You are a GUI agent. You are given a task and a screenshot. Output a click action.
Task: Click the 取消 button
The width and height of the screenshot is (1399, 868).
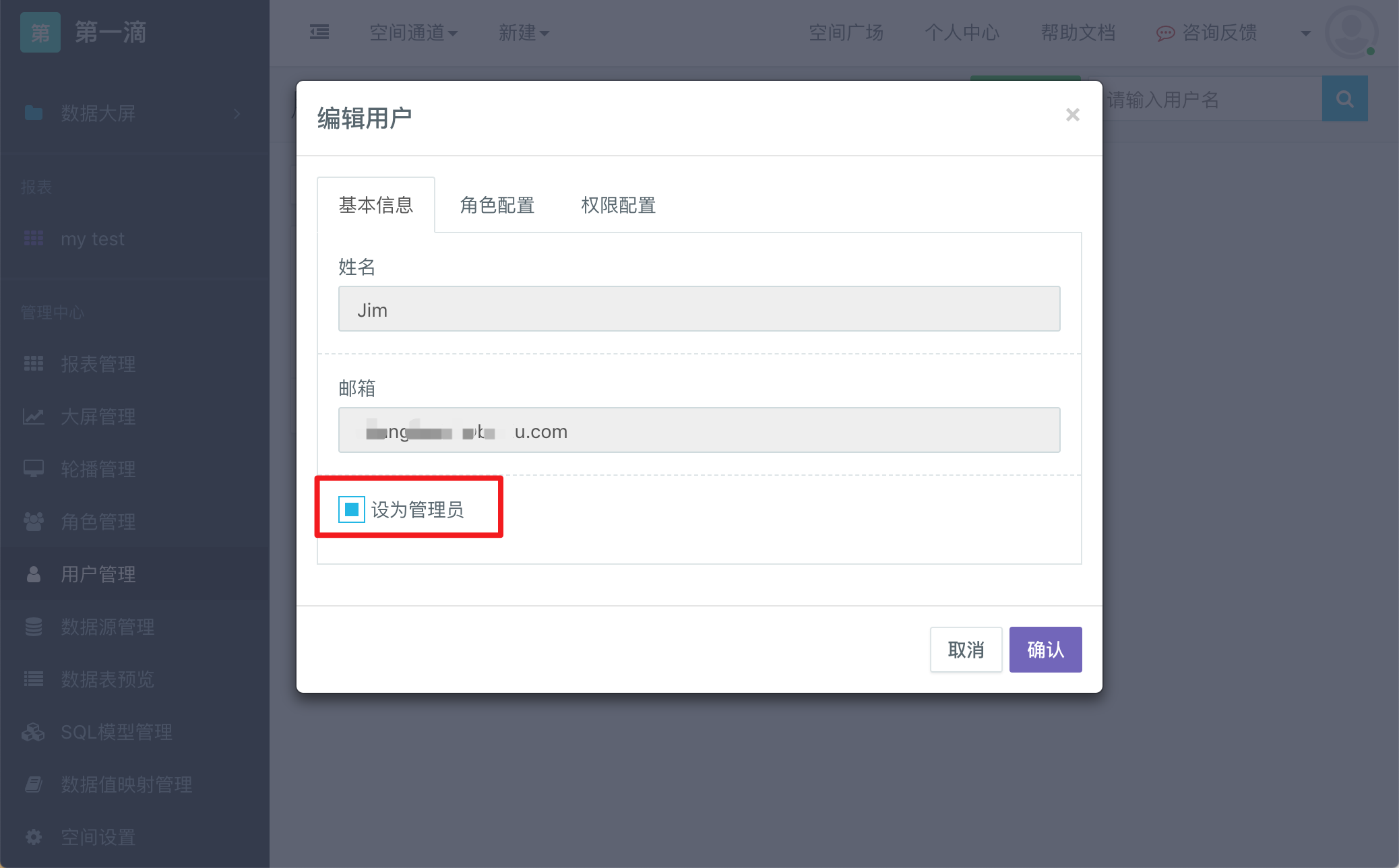[966, 650]
